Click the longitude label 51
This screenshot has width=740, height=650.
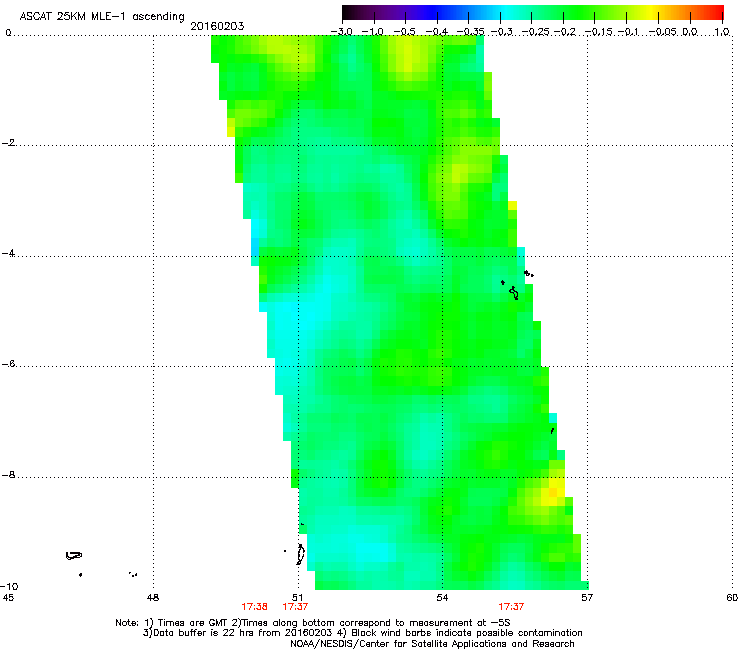pos(297,598)
